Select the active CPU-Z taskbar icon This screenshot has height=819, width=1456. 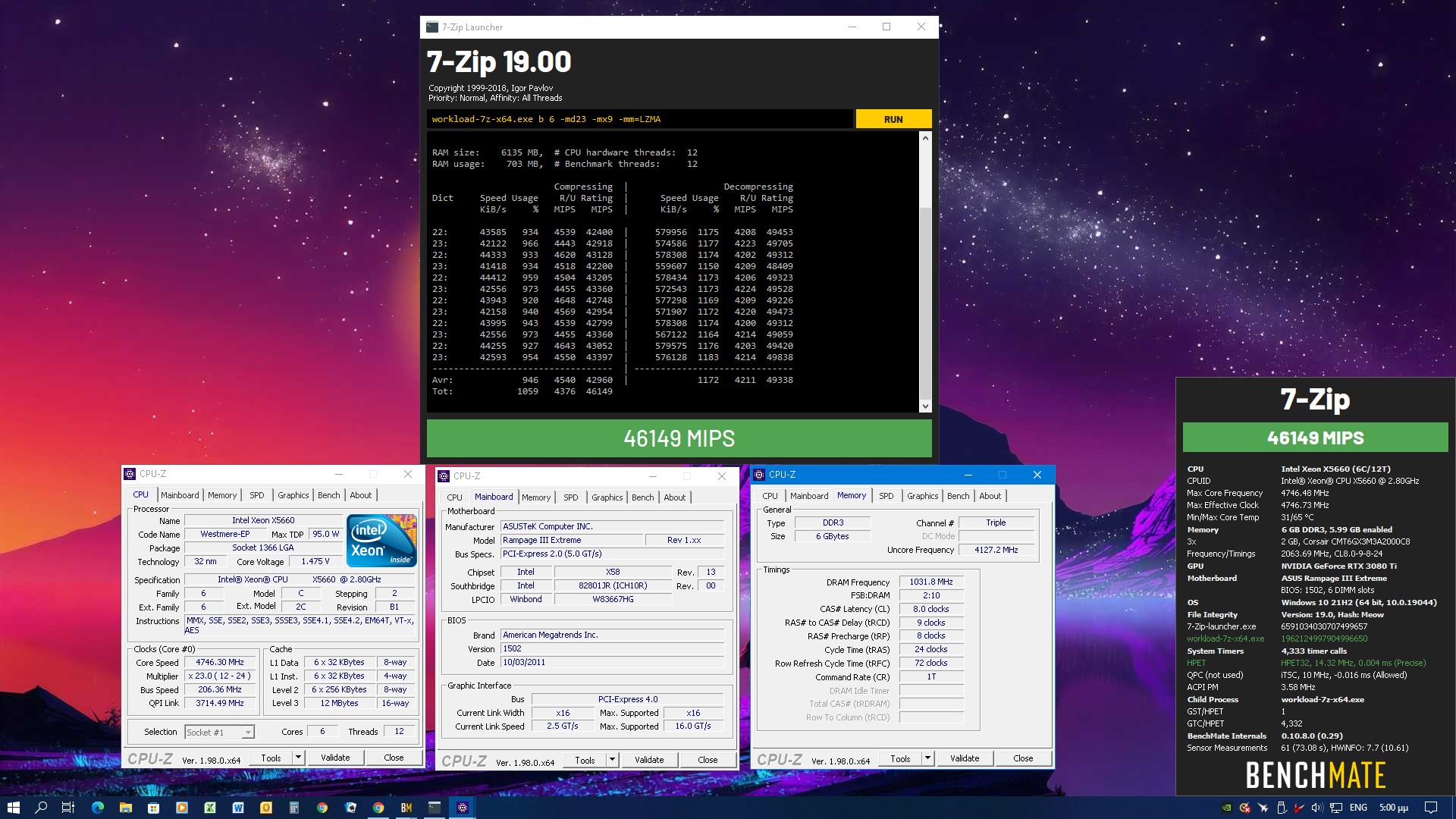(463, 808)
